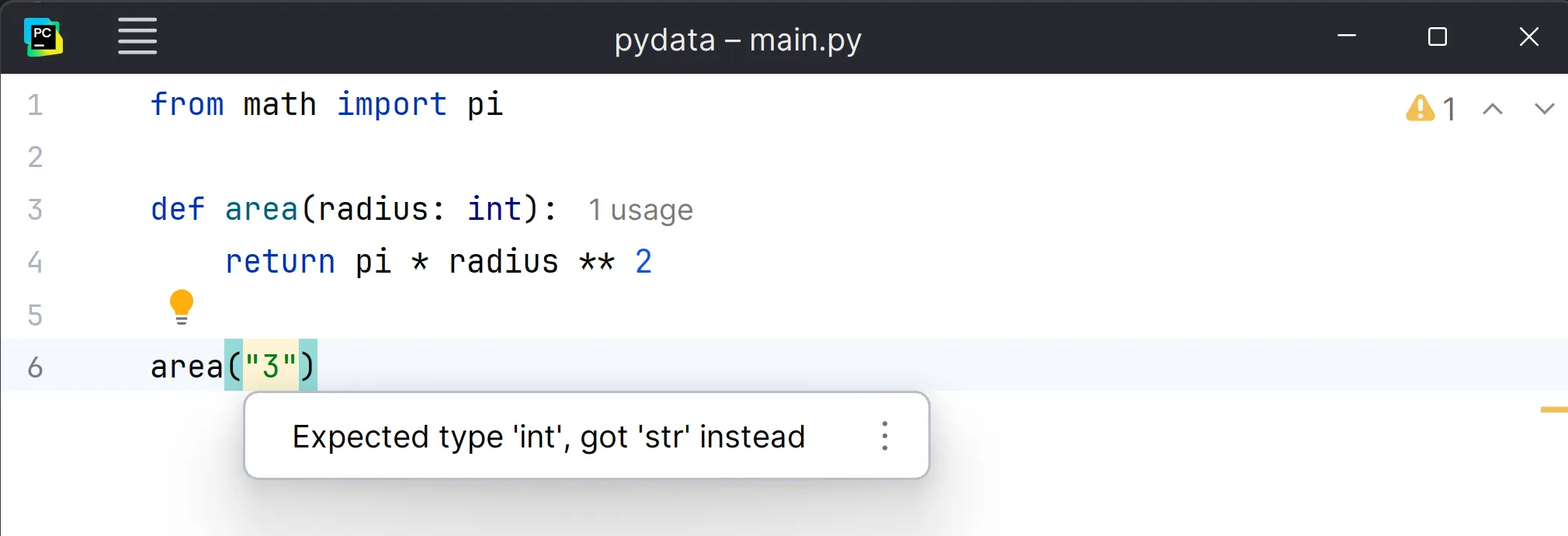Screen dimensions: 1568x536
Task: Click the 'Expected type' tooltip message
Action: point(548,437)
